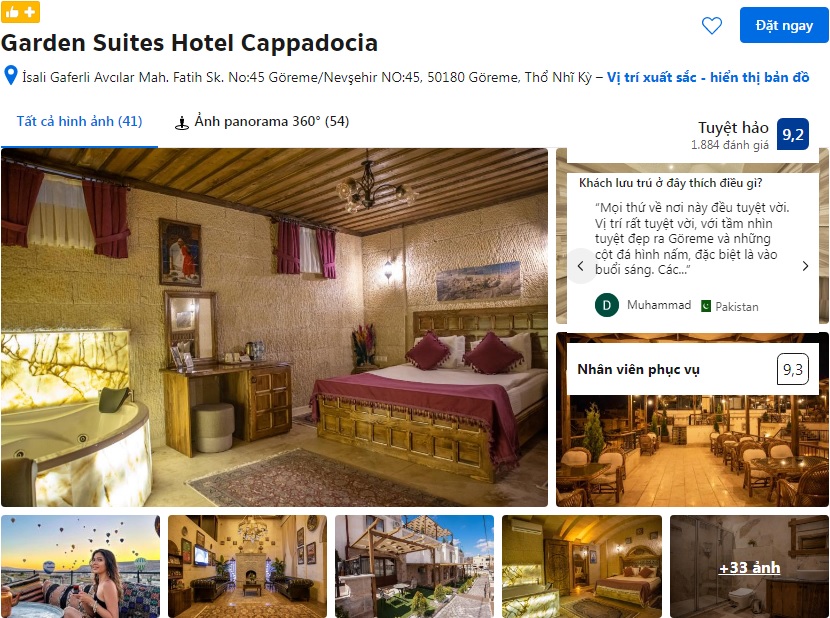Image resolution: width=830 pixels, height=618 pixels.
Task: Click the thumbs-up plus badge icon
Action: (x=20, y=12)
